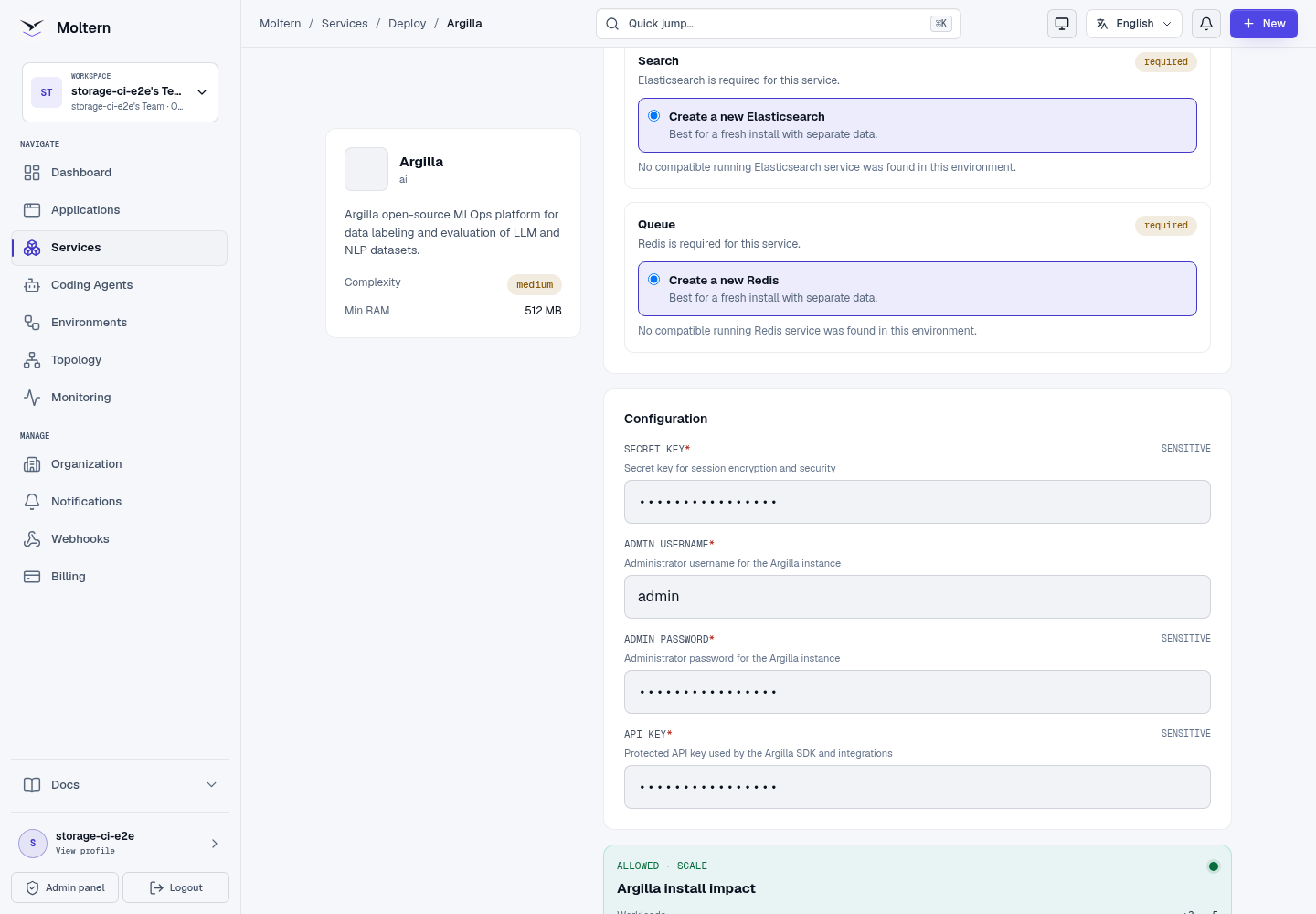Focus the Secret Key input field
Screen dimensions: 1316x914
pyautogui.click(x=918, y=502)
